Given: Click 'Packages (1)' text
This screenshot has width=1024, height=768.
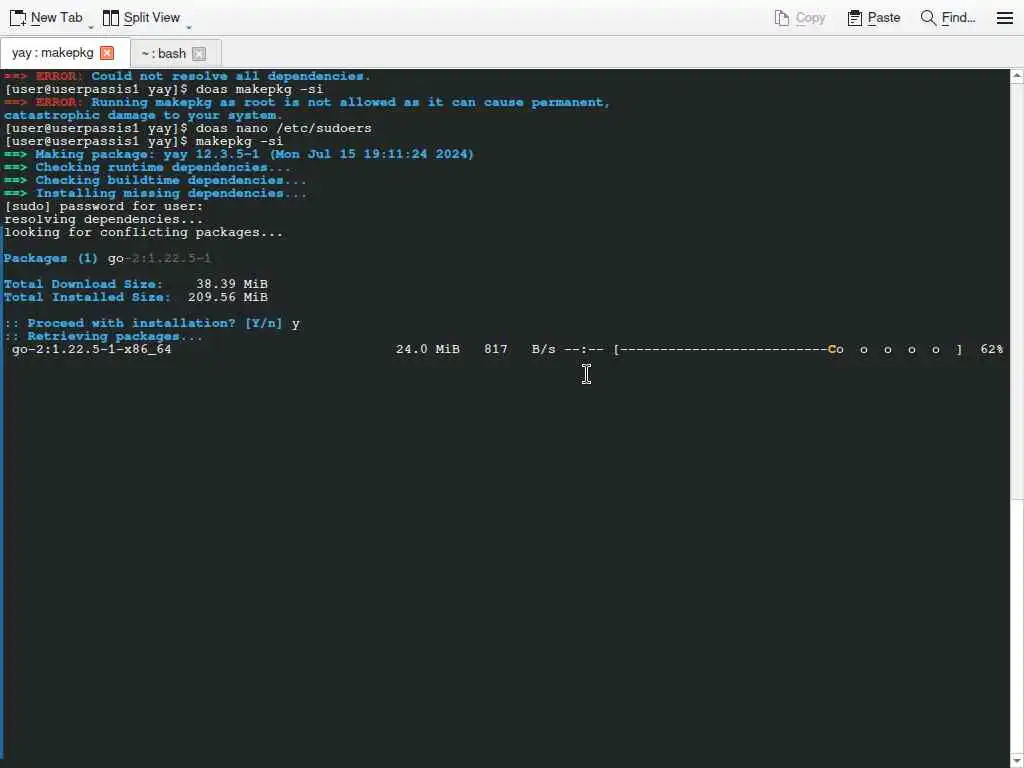Looking at the screenshot, I should [x=51, y=259].
